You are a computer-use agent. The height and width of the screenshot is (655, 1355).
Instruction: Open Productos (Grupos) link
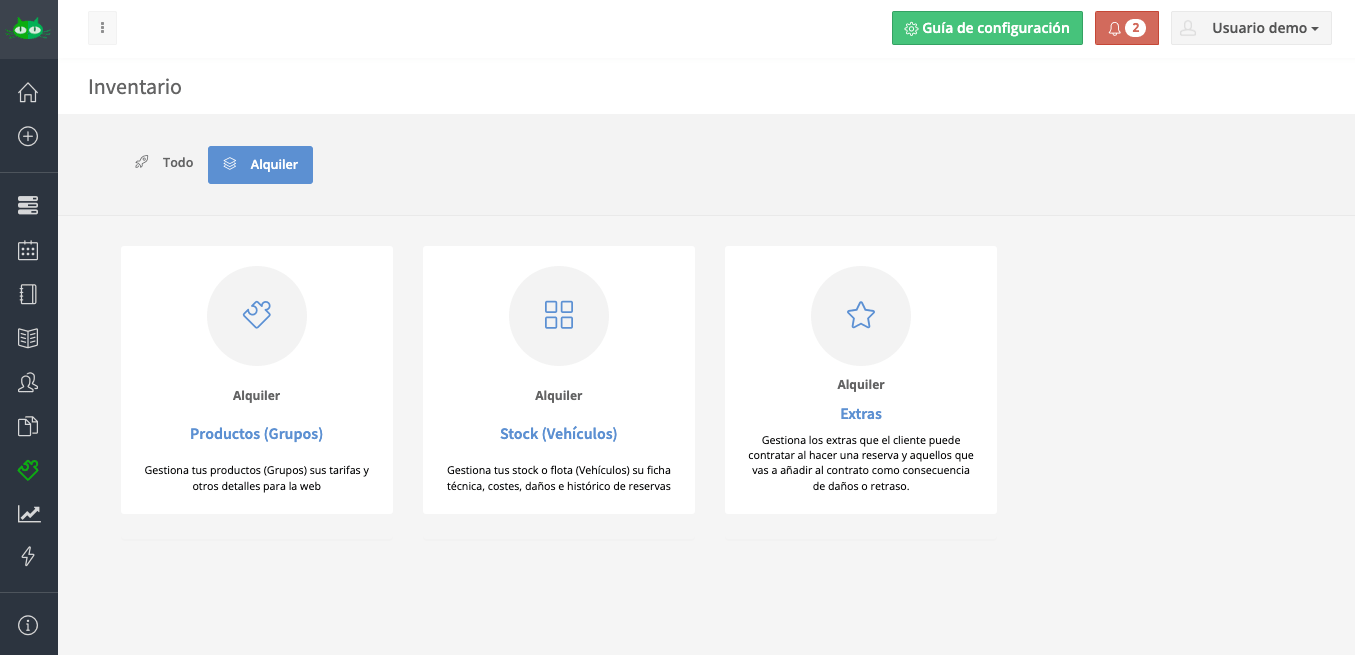(x=257, y=434)
